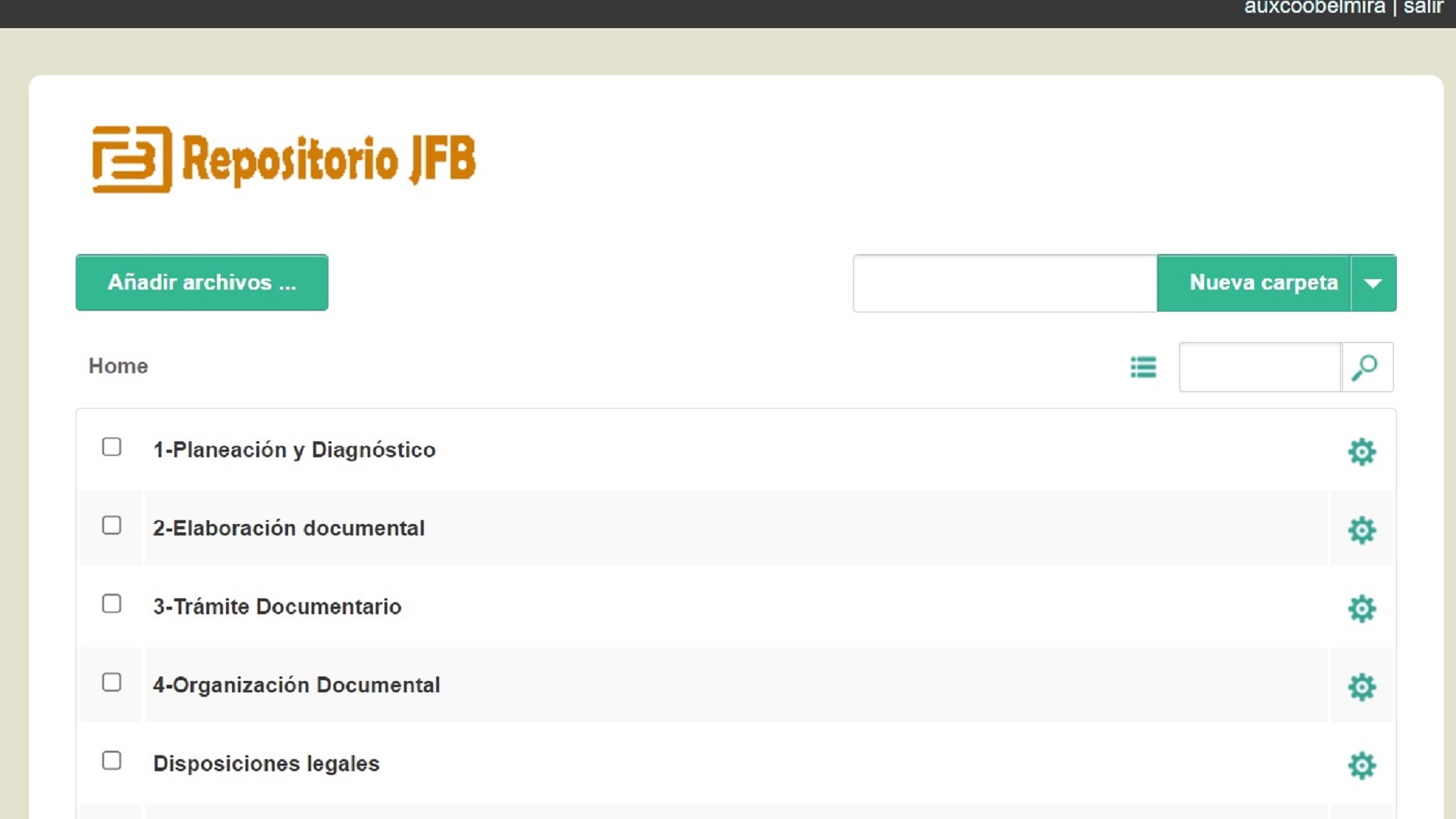Image resolution: width=1456 pixels, height=819 pixels.
Task: Check the 4-Organización Documental checkbox
Action: [x=111, y=682]
